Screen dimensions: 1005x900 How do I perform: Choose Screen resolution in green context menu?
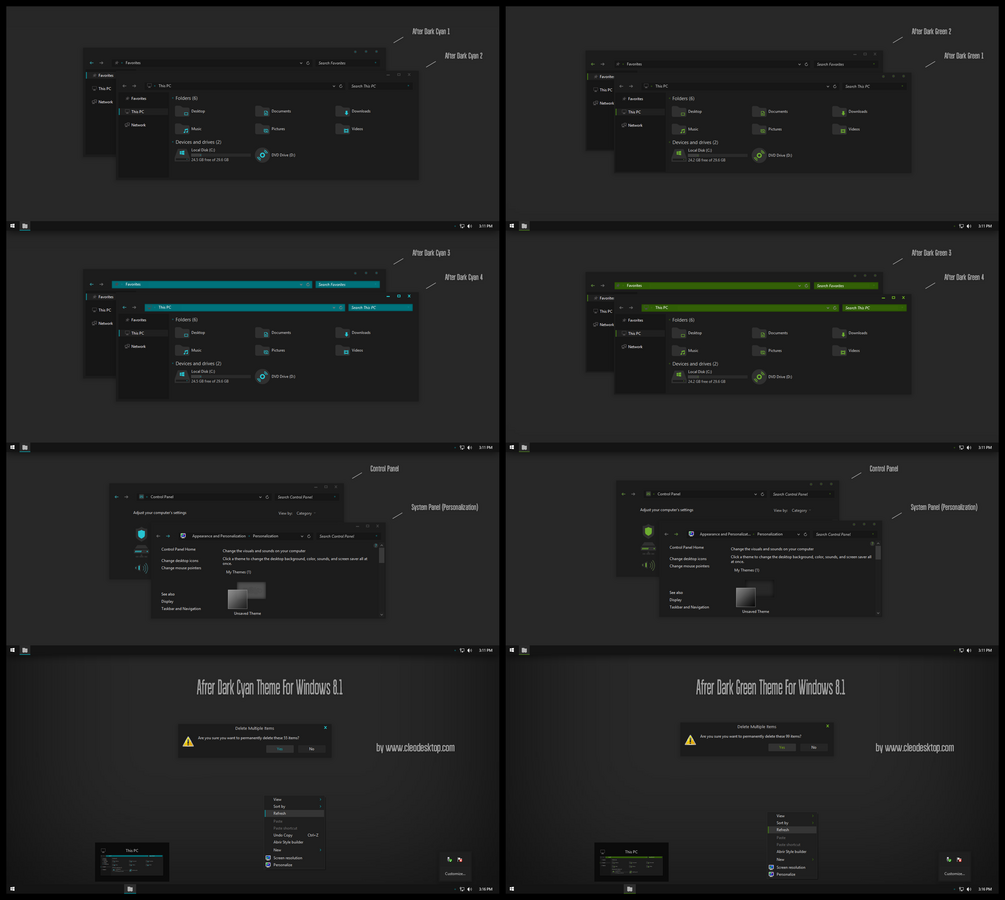792,867
